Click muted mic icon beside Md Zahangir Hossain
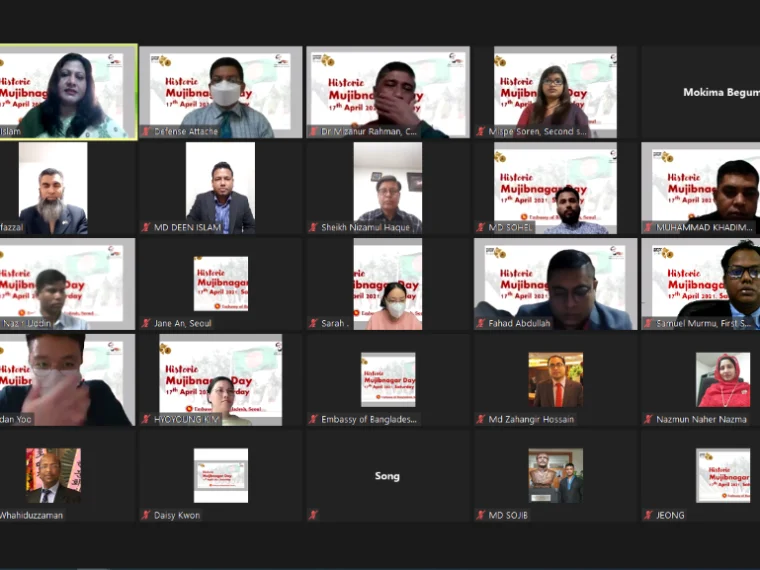 coord(480,419)
